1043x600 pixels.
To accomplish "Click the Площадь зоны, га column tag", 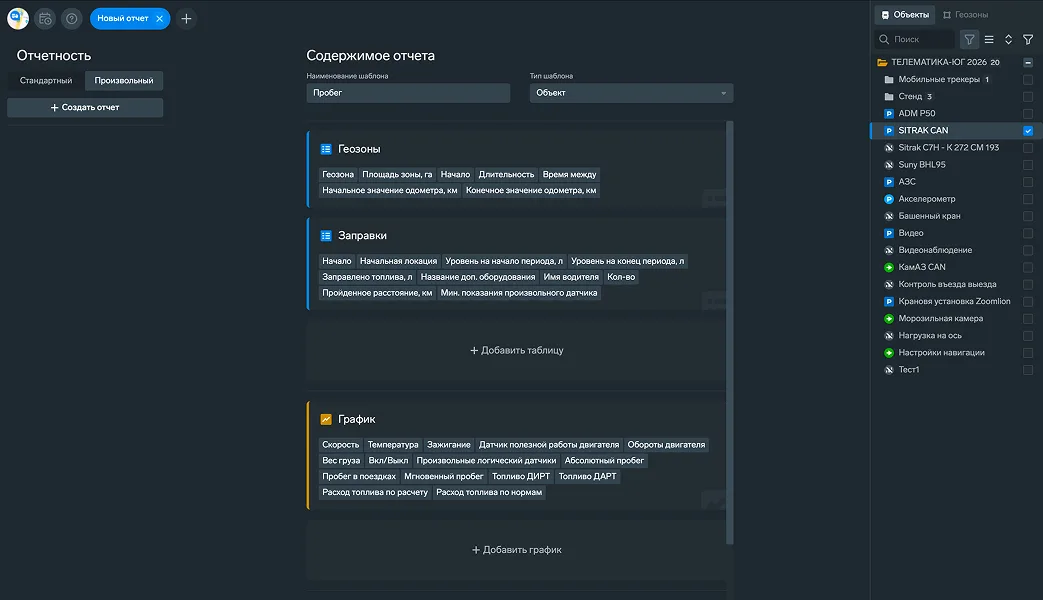I will (397, 174).
